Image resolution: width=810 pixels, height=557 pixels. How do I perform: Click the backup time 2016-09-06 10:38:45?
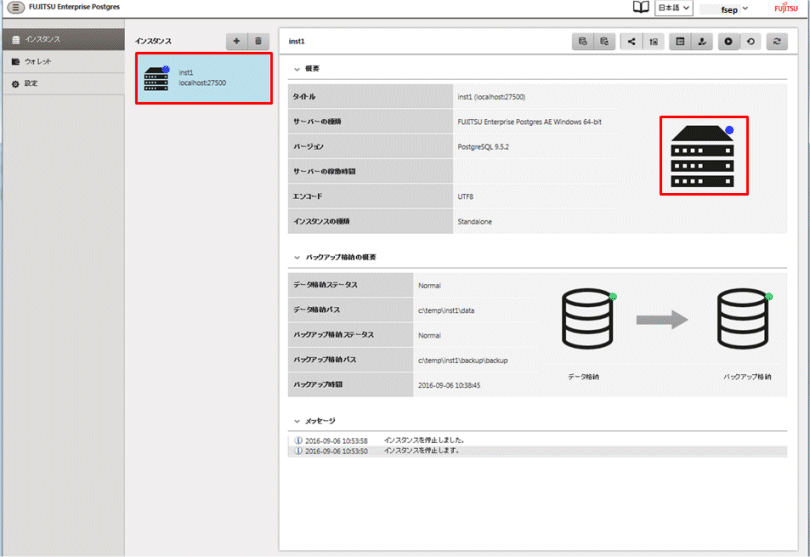[x=449, y=385]
